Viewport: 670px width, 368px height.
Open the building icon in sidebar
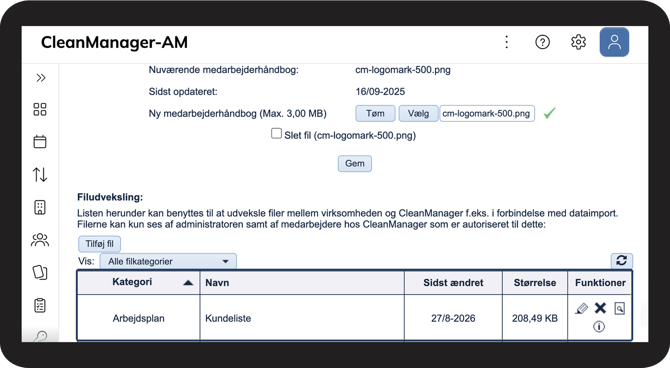click(x=40, y=207)
